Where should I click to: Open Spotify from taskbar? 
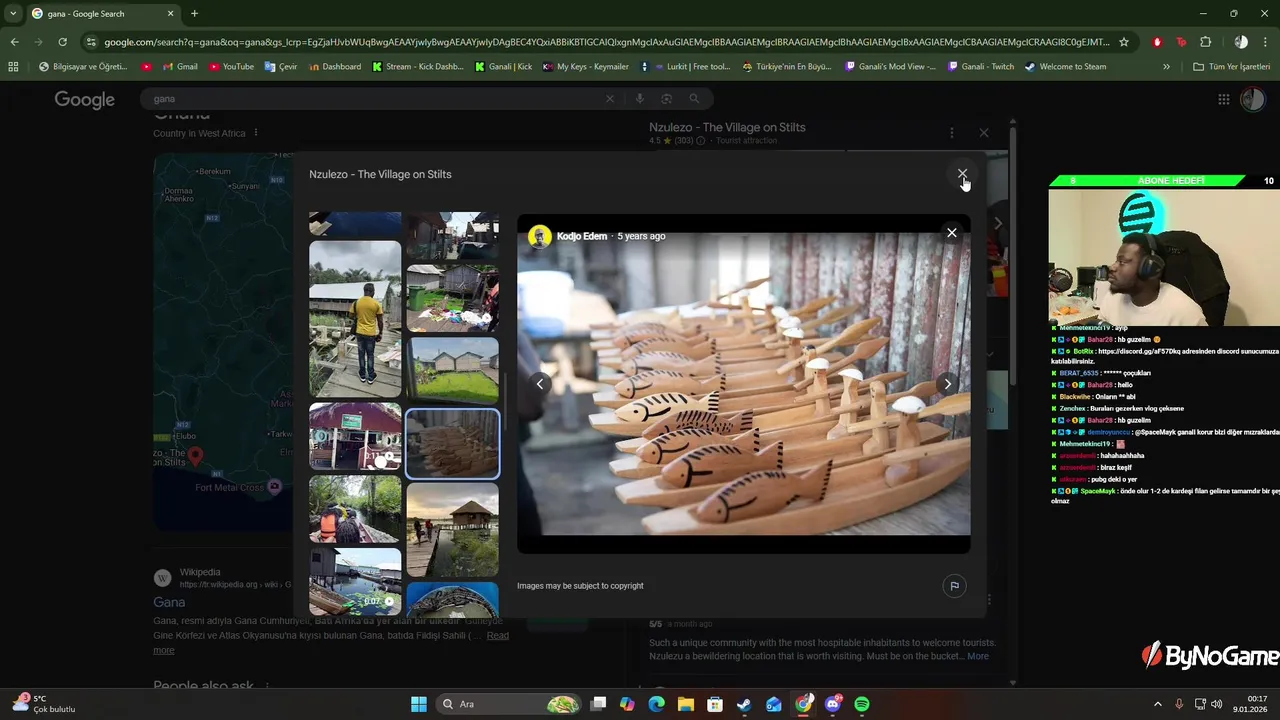tap(862, 704)
